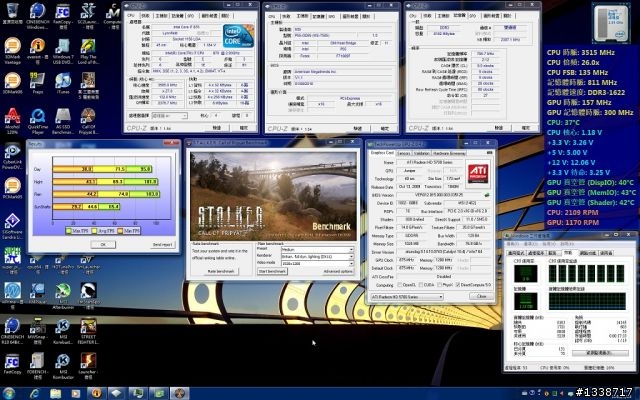Screen dimensions: 640x400
Task: Click OK in the Results window
Action: click(103, 244)
